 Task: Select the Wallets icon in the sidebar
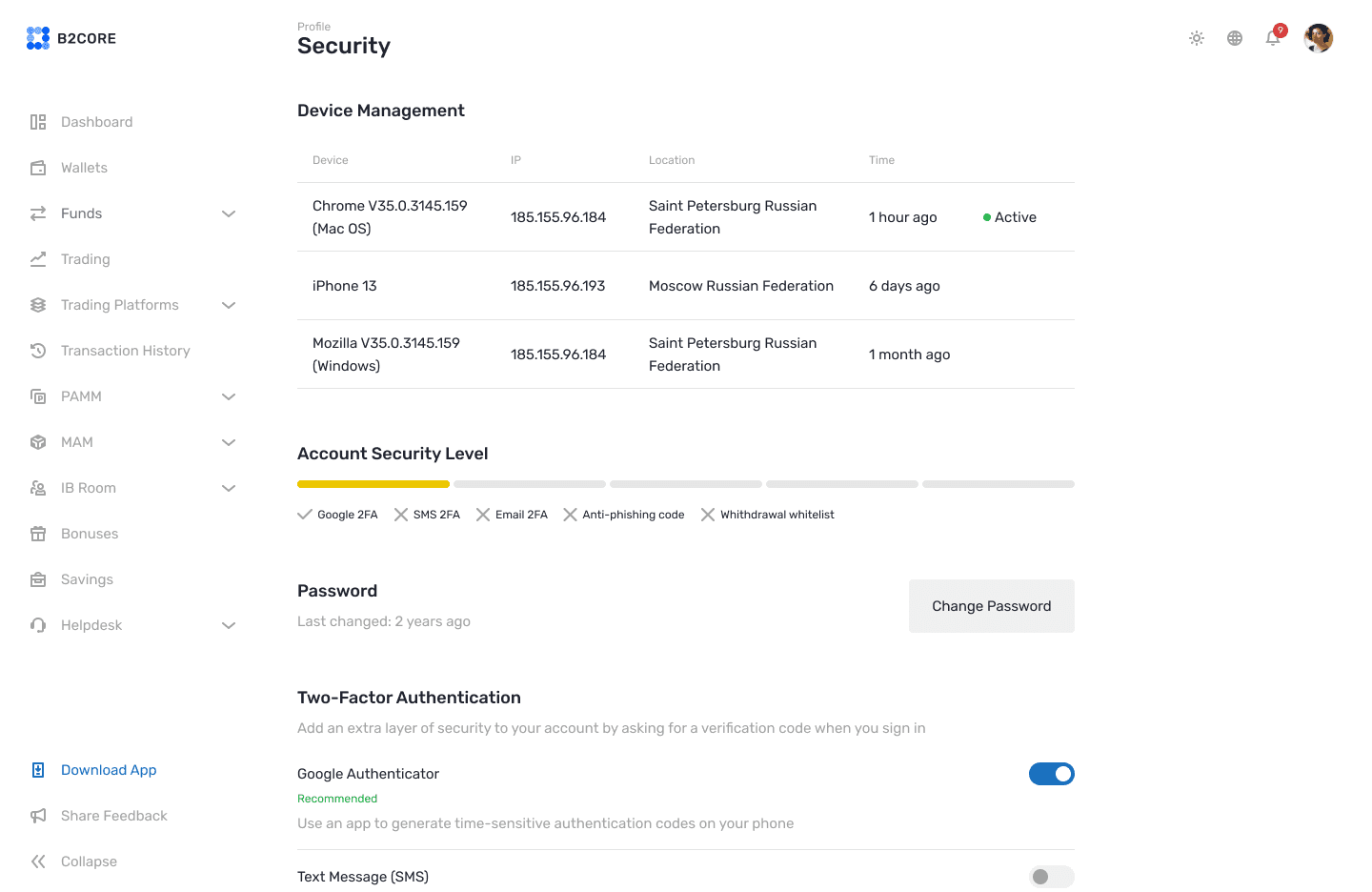pos(37,167)
